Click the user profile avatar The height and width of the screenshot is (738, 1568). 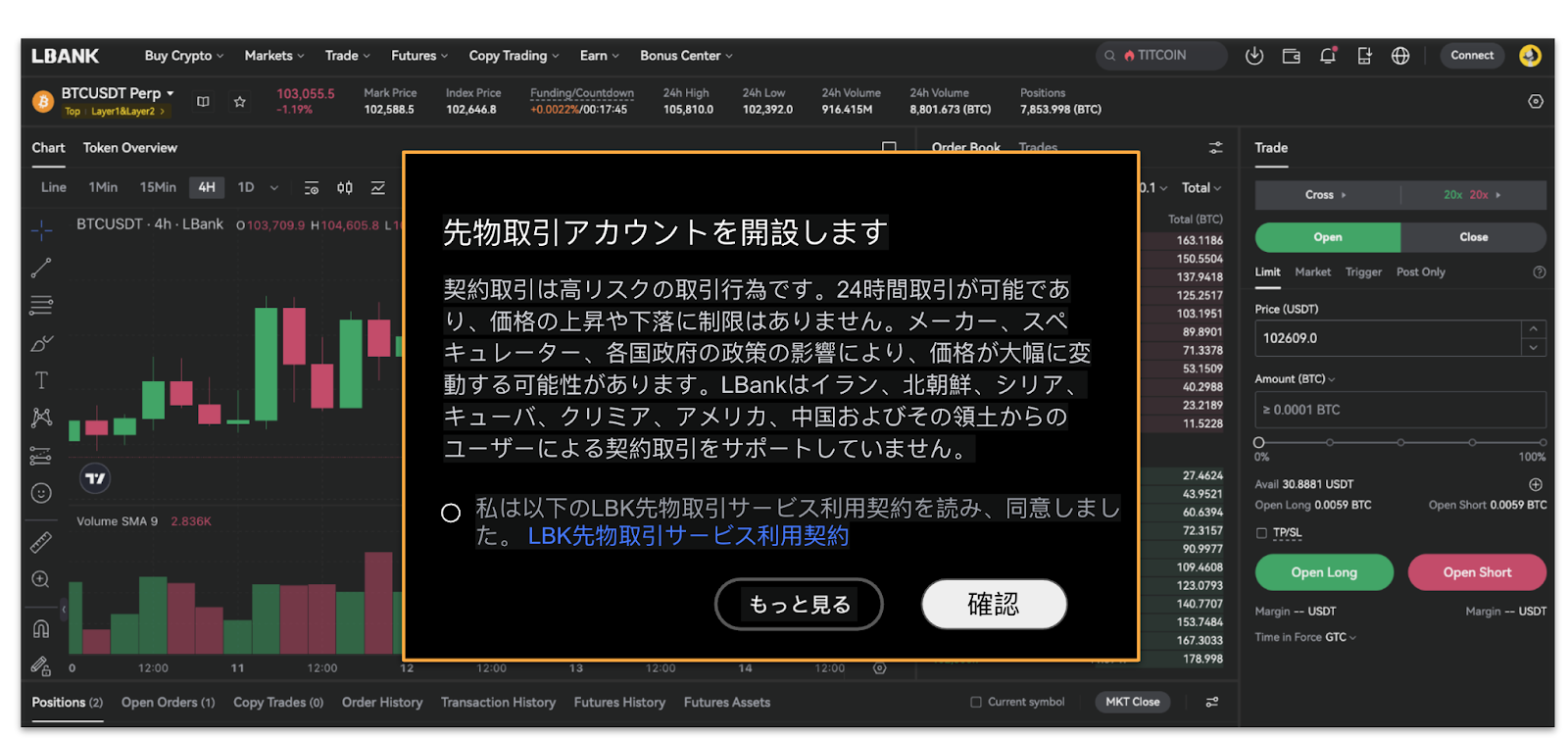click(1530, 56)
